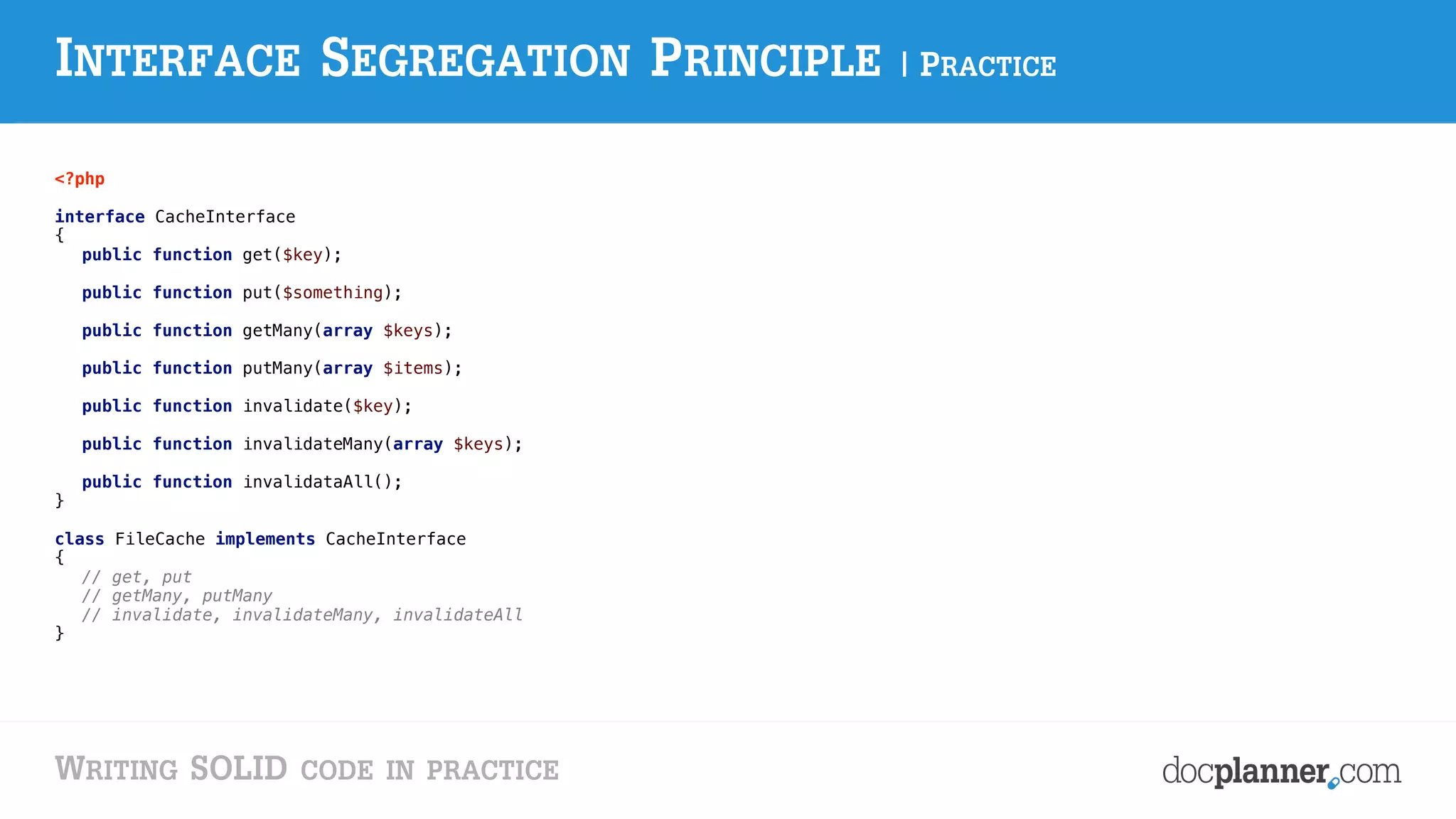Image resolution: width=1456 pixels, height=819 pixels.
Task: Click the Practice subtitle in header
Action: (x=987, y=65)
